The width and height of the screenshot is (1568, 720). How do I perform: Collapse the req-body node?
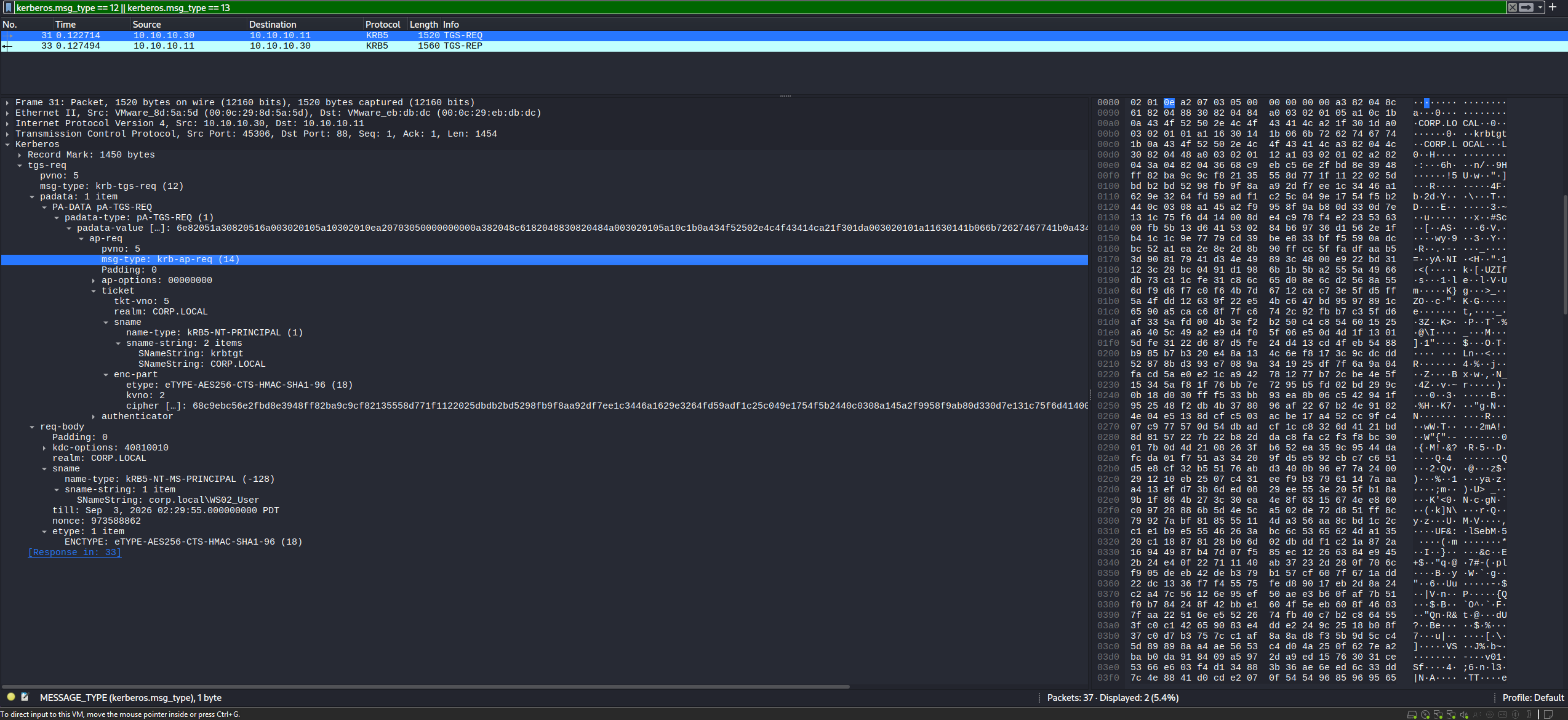(32, 427)
